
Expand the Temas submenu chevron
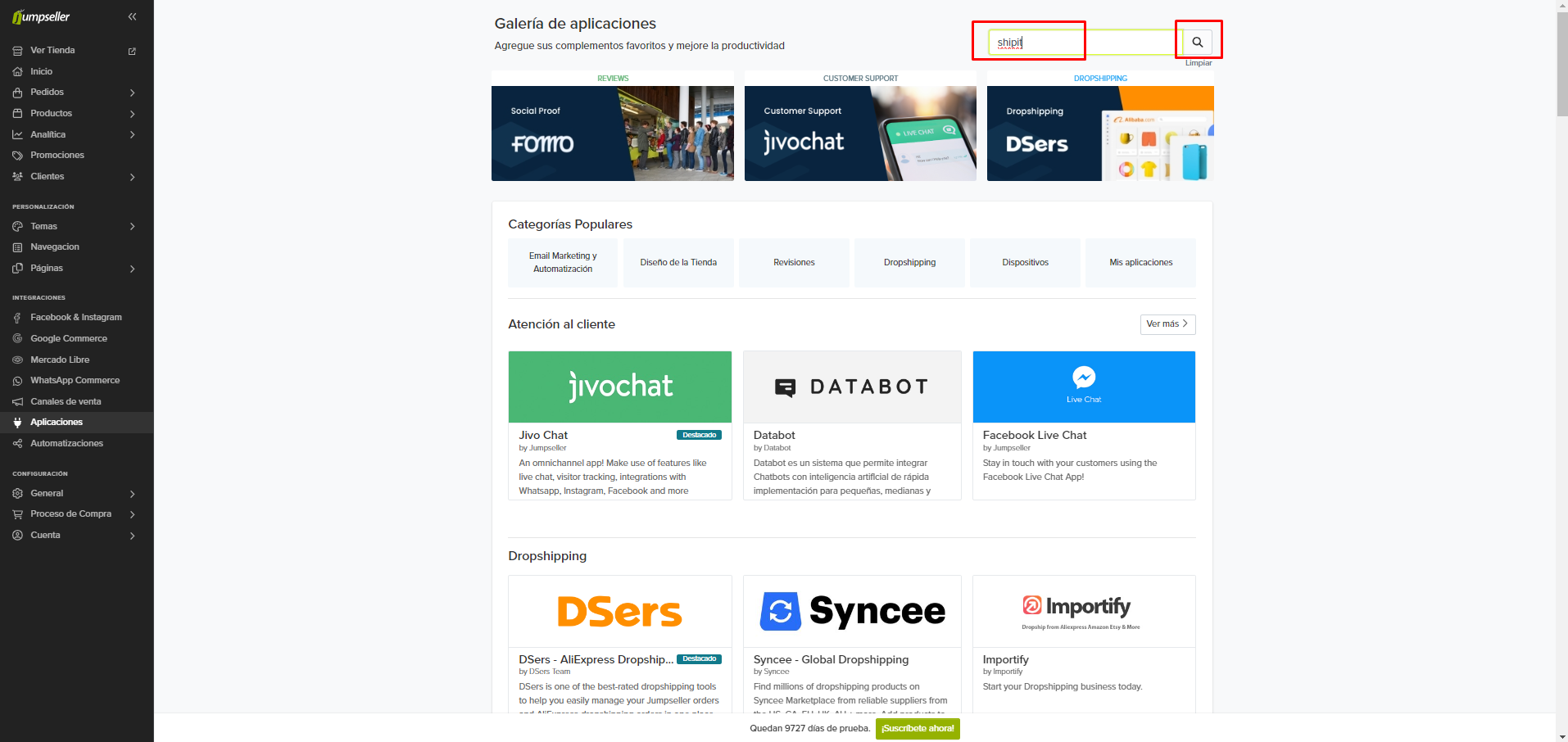point(132,226)
